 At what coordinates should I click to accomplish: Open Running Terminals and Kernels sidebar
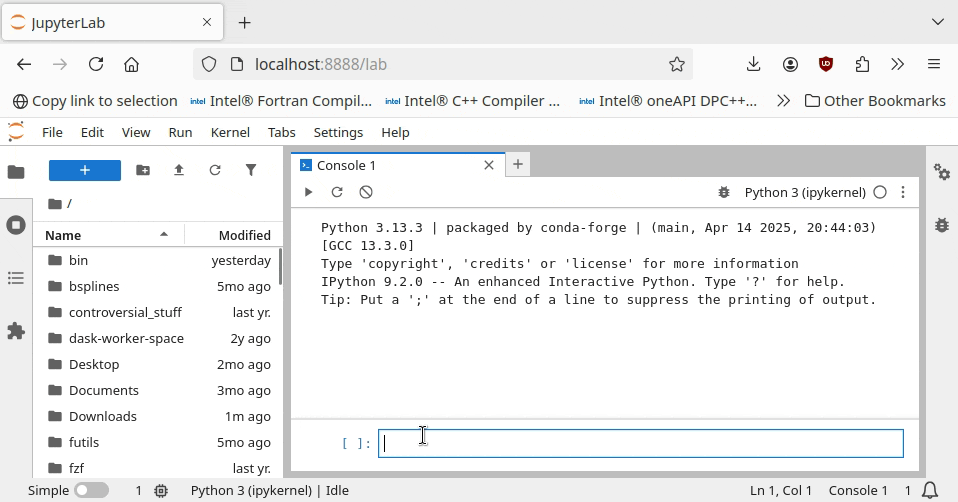click(x=16, y=225)
